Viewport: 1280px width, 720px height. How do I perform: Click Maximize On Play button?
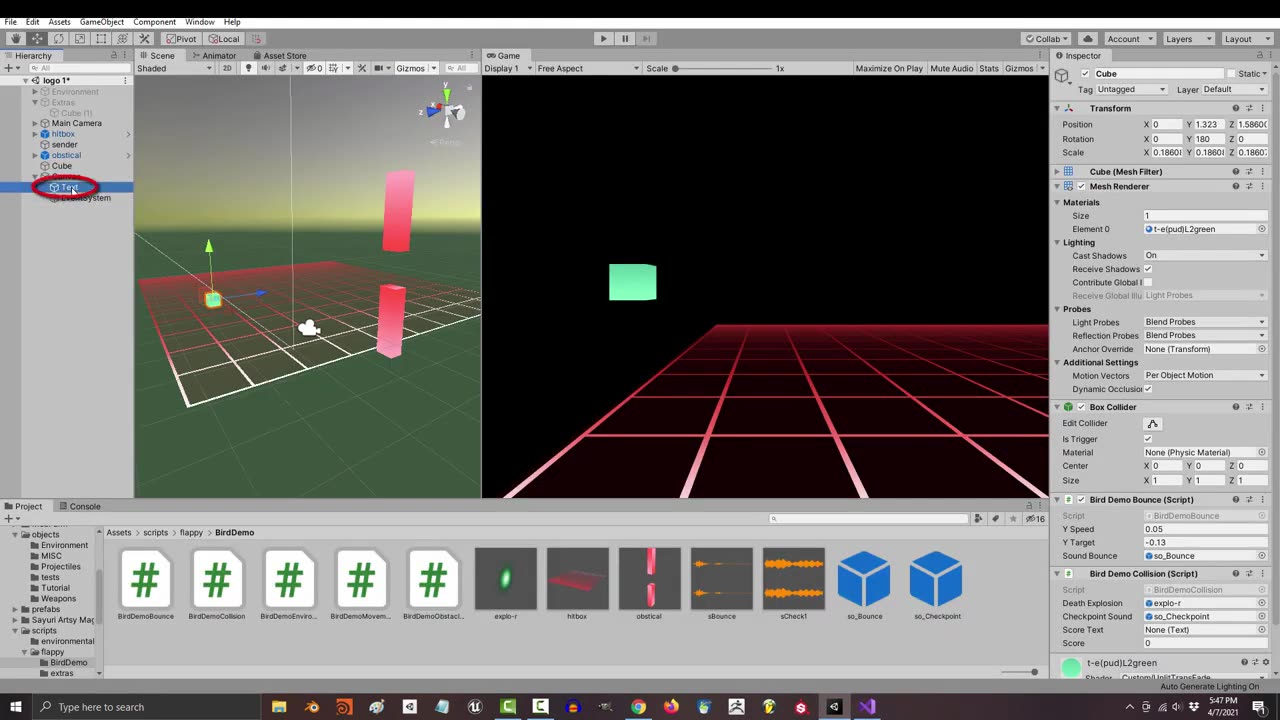(889, 68)
